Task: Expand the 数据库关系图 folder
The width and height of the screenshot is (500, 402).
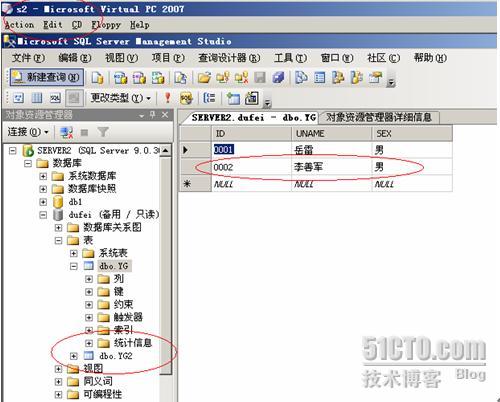Action: tap(58, 228)
